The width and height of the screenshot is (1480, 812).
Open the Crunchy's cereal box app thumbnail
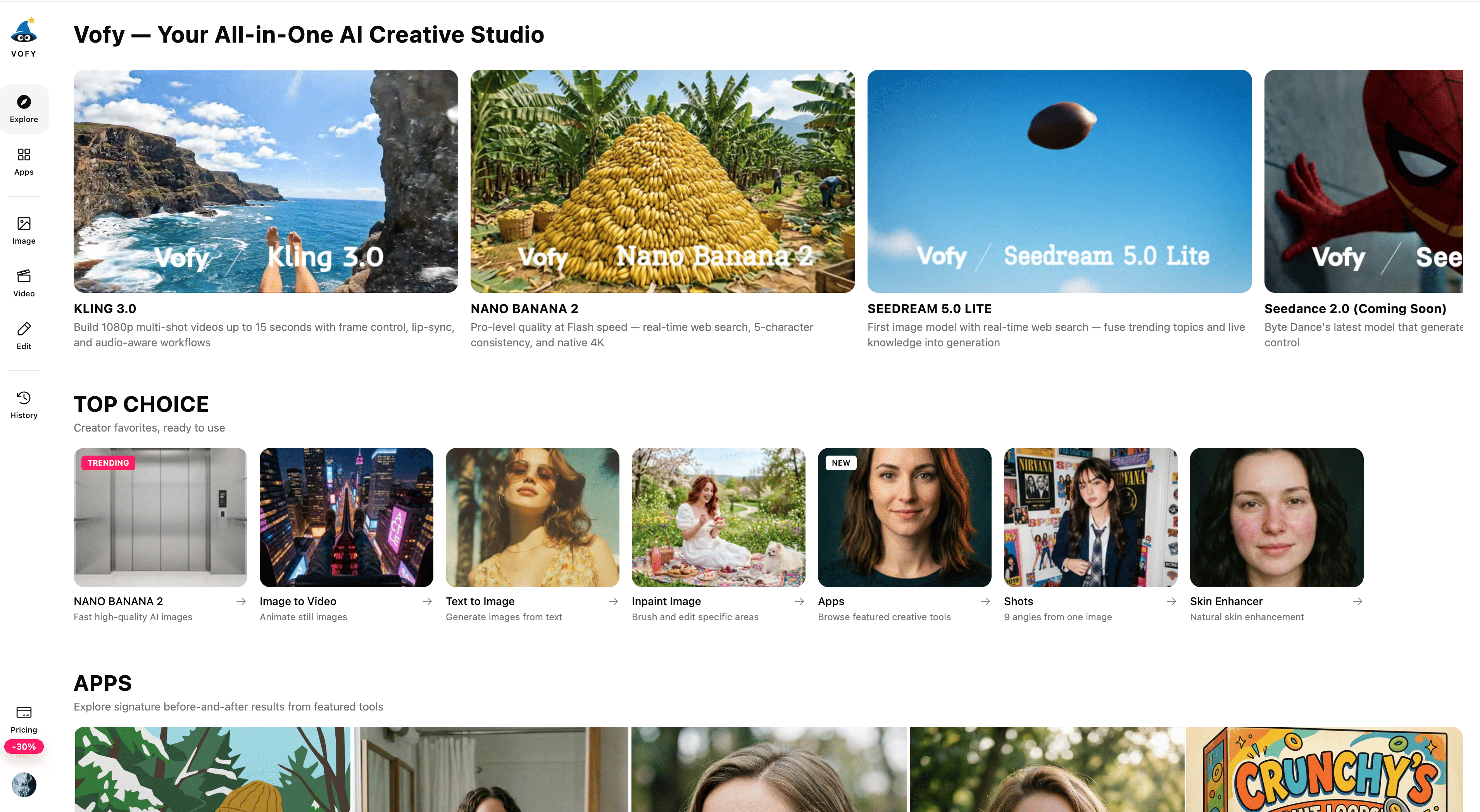[1324, 769]
